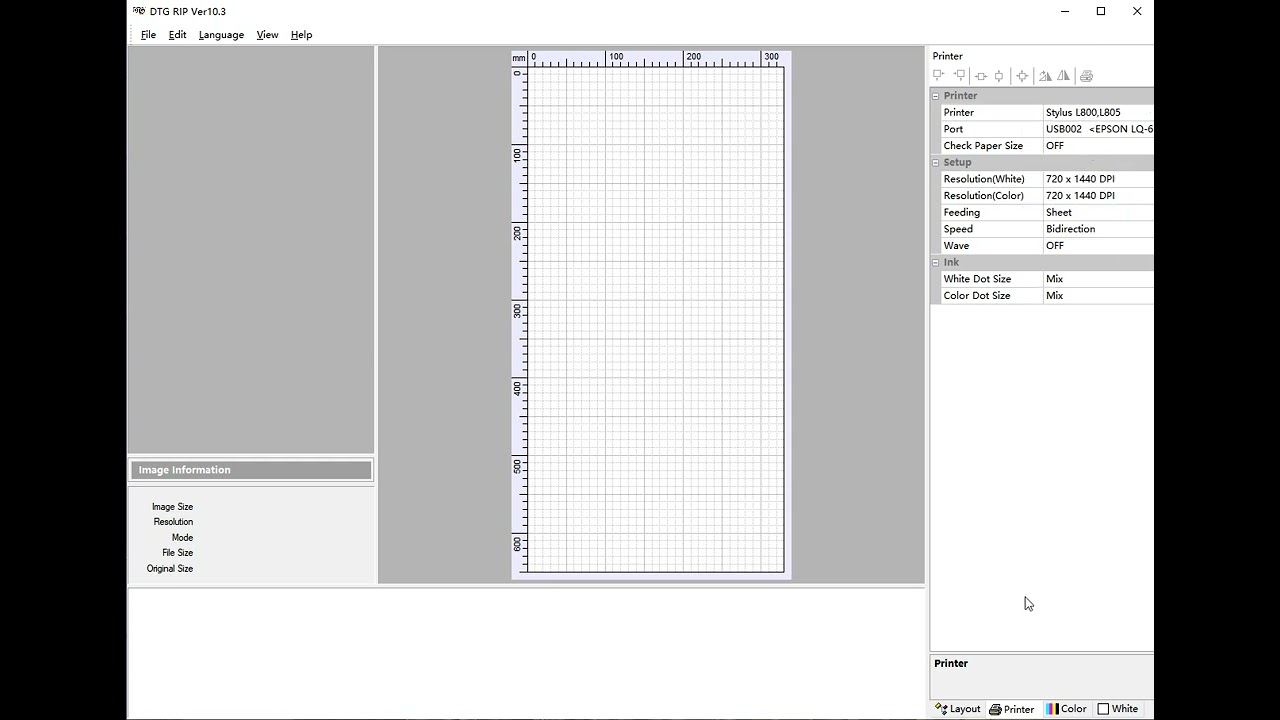Click the File Size label

click(177, 553)
